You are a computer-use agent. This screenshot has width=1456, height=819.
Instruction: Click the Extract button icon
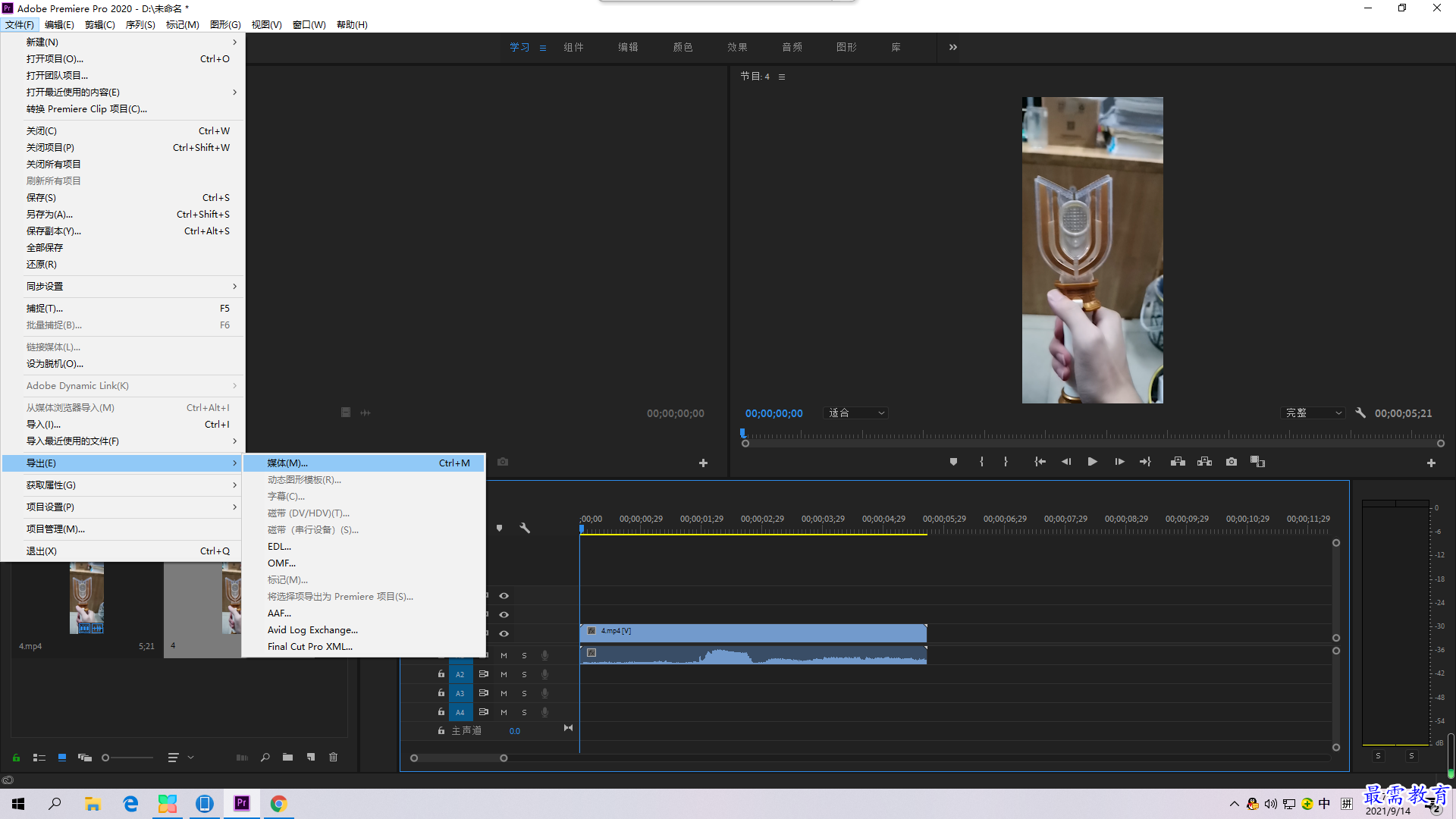1204,462
